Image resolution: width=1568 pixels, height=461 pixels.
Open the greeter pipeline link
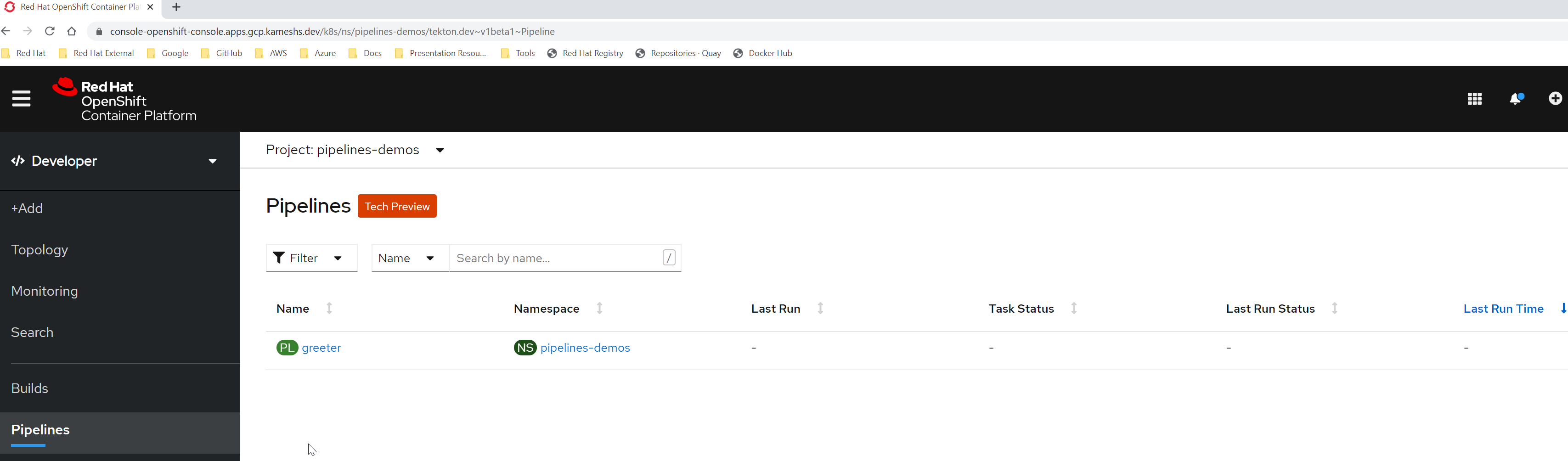pos(321,348)
